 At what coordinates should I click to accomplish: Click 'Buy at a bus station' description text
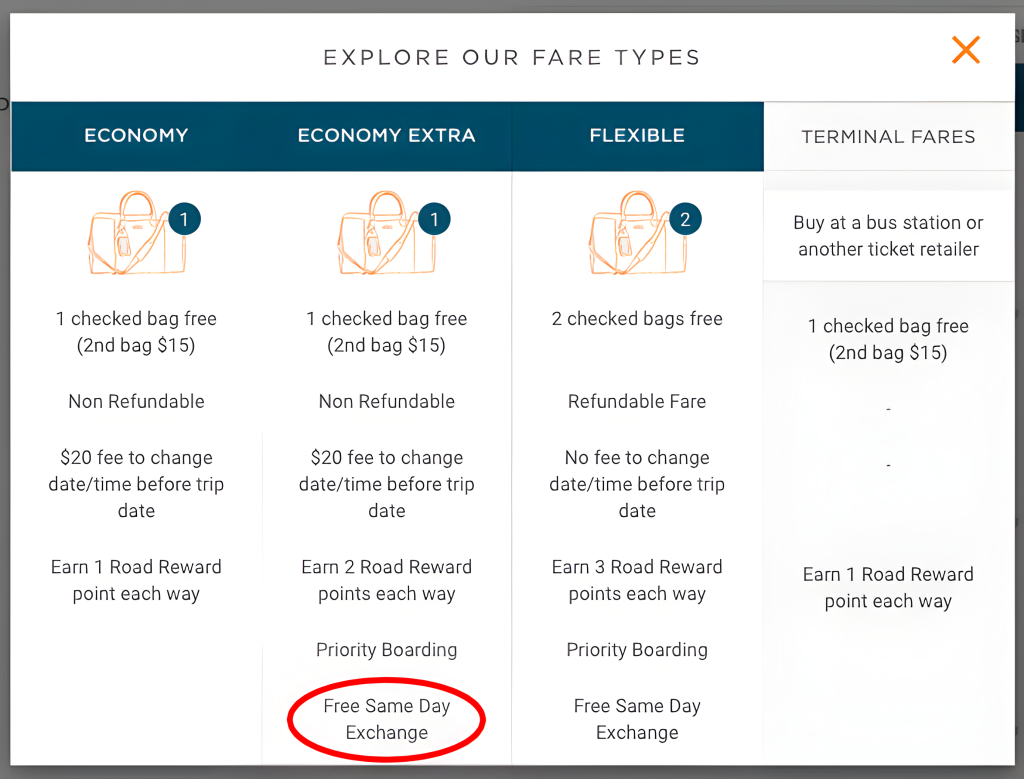[x=888, y=236]
